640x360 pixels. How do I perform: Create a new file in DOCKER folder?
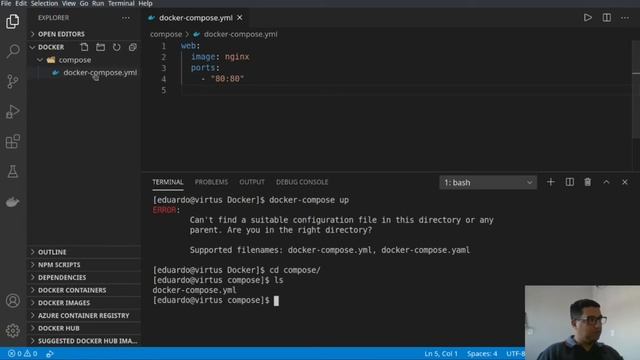coord(84,47)
